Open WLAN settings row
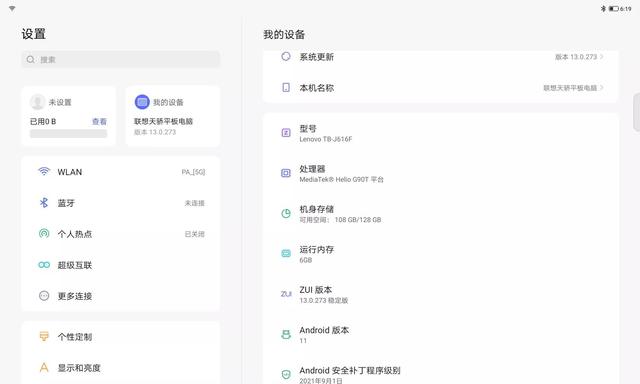 (121, 172)
